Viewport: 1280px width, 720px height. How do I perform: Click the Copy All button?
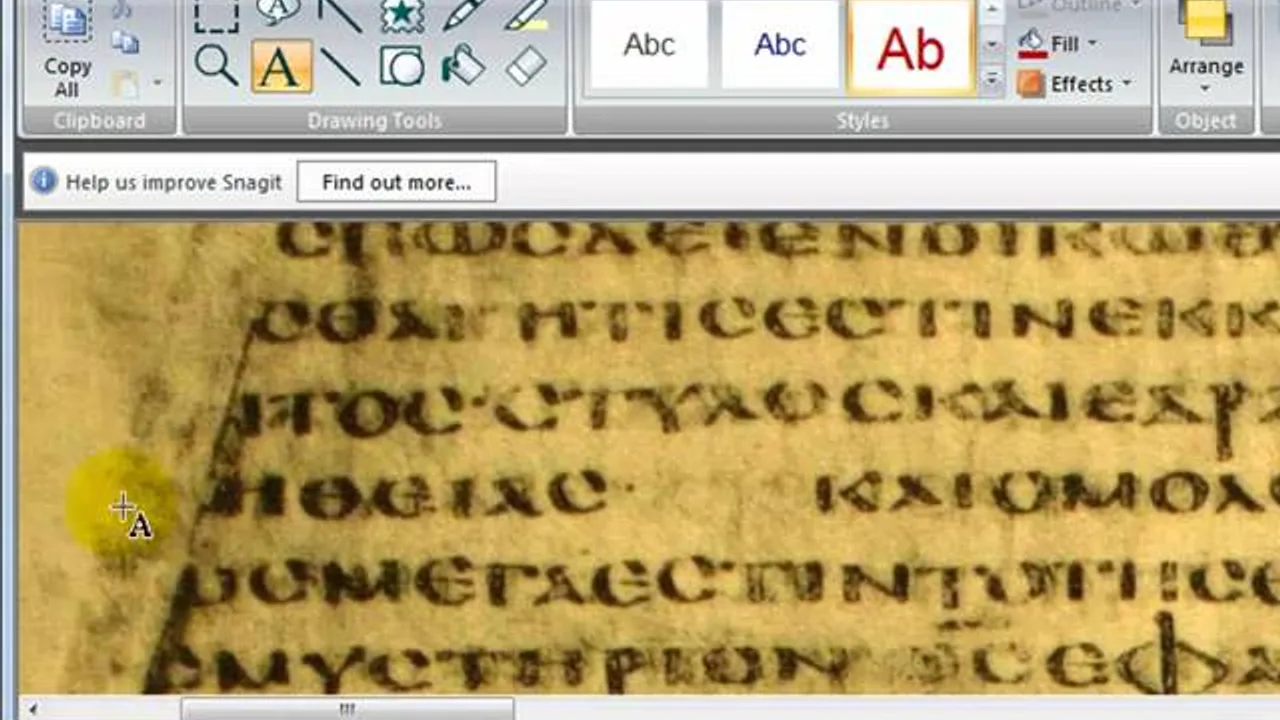67,50
